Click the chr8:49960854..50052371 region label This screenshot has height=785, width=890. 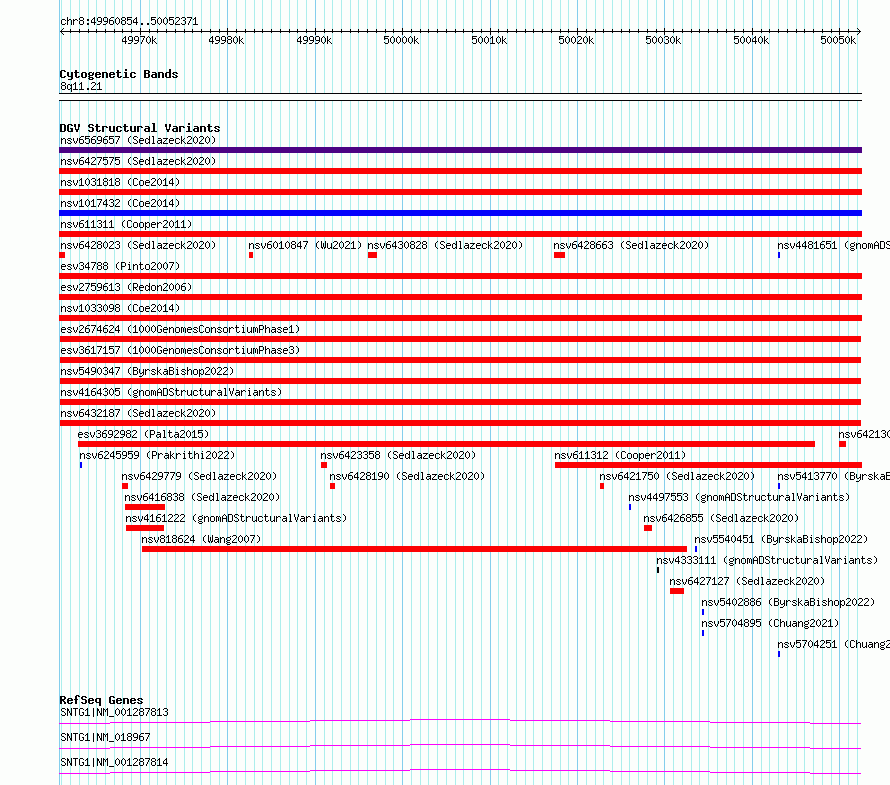(x=129, y=22)
